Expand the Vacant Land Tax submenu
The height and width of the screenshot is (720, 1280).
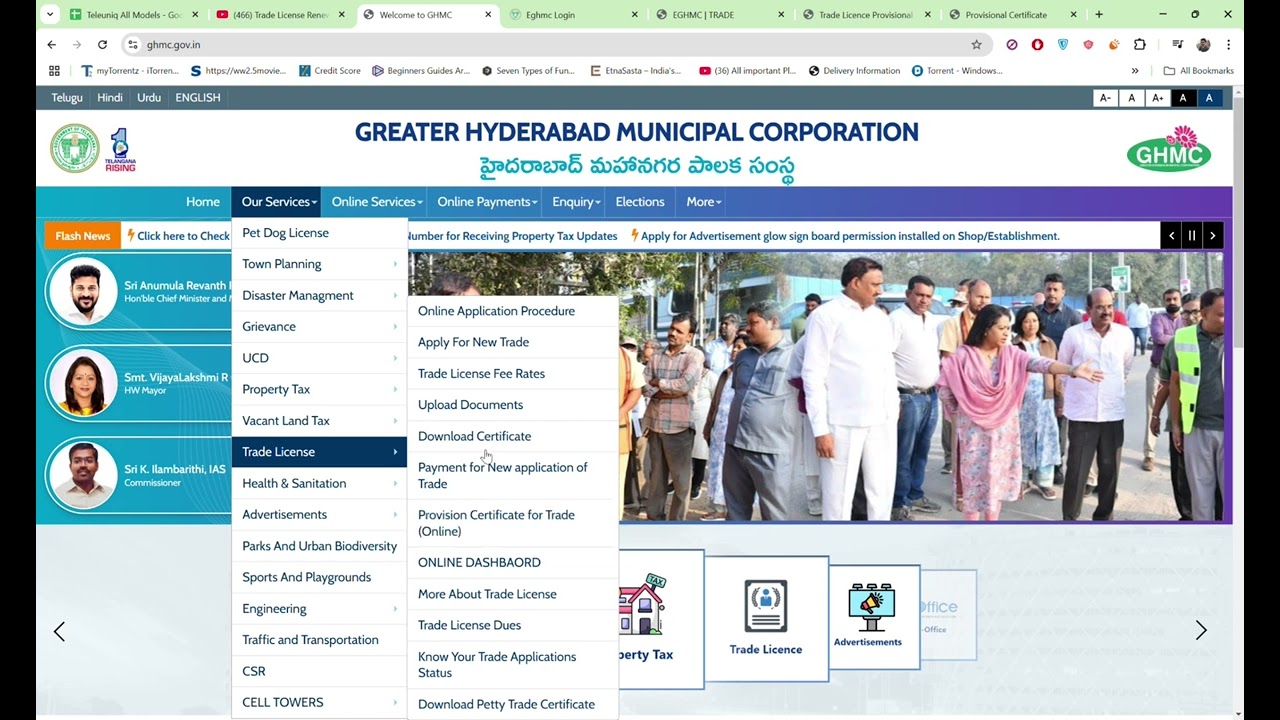319,421
